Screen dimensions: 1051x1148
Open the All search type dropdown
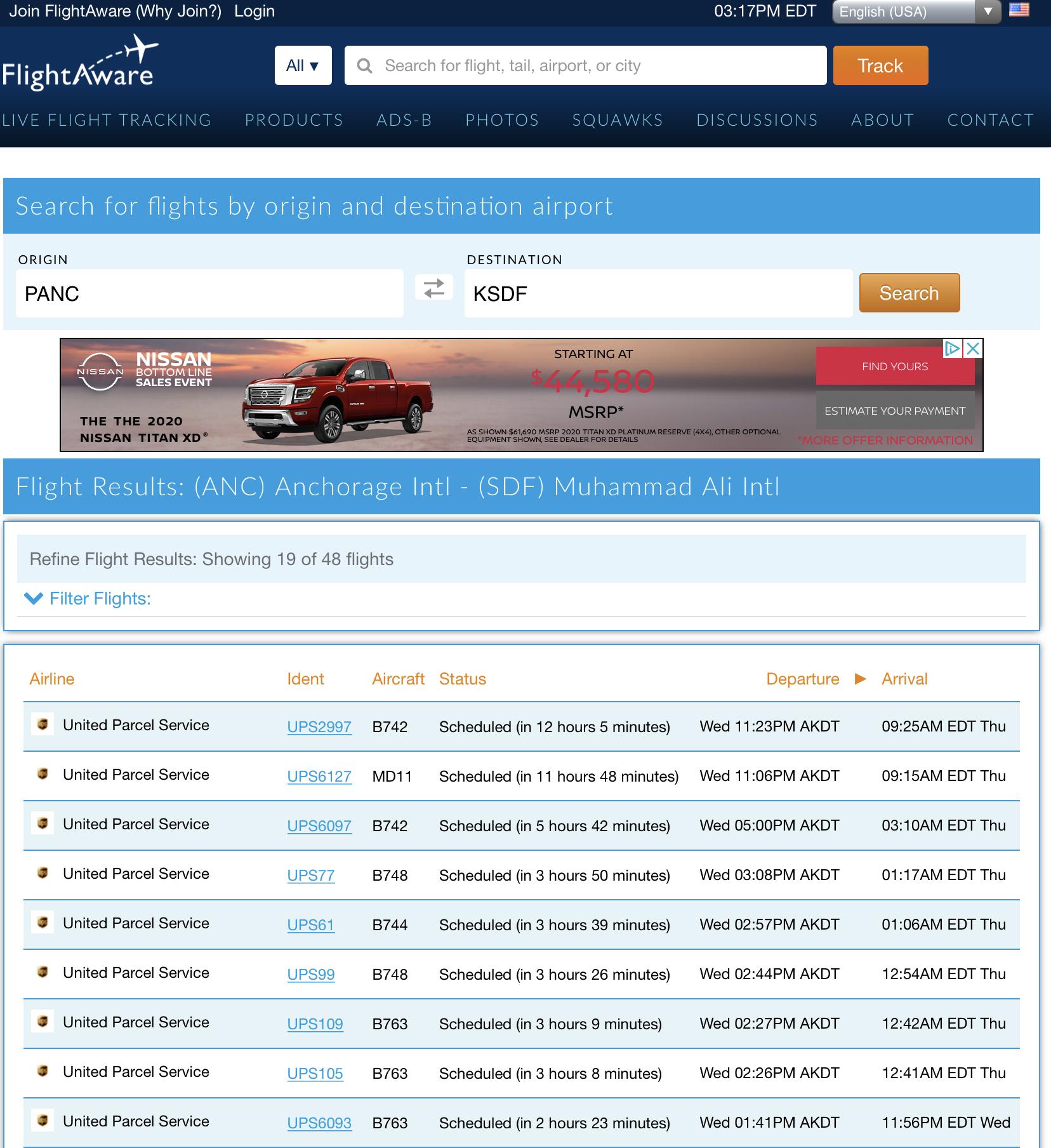pyautogui.click(x=303, y=65)
